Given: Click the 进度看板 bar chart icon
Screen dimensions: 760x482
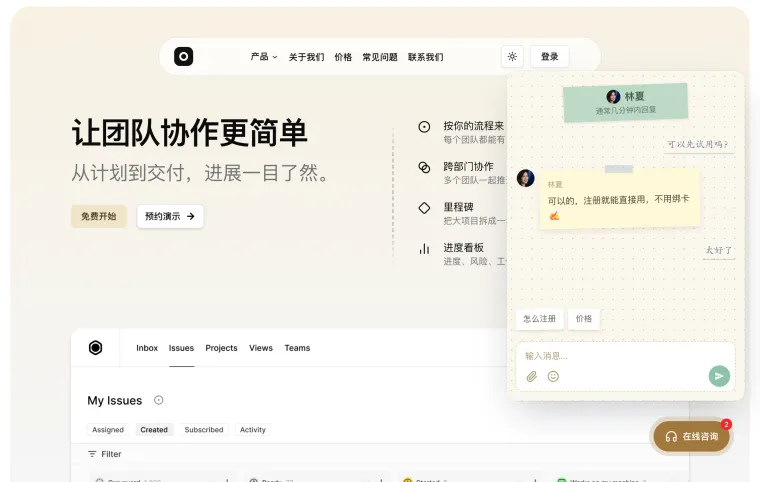Looking at the screenshot, I should tap(424, 249).
